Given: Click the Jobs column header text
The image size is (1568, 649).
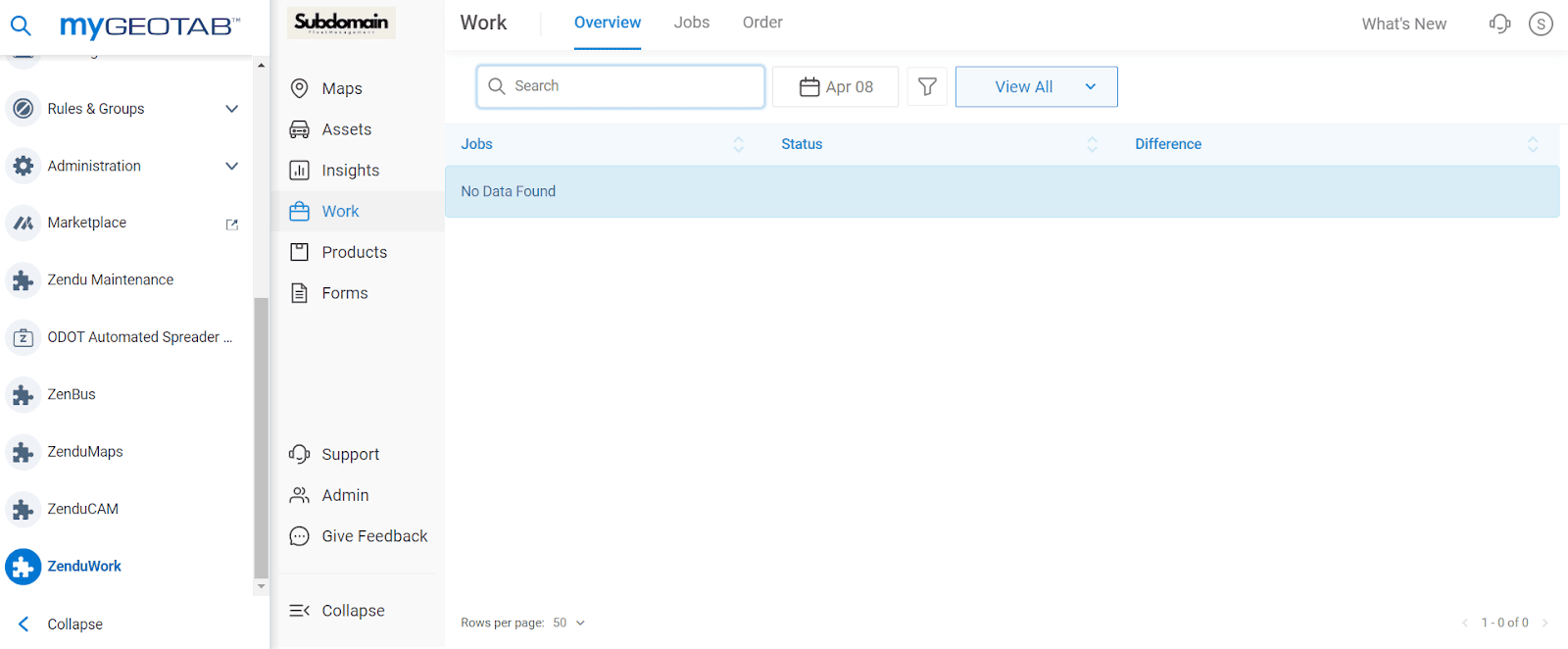Looking at the screenshot, I should click(x=476, y=144).
